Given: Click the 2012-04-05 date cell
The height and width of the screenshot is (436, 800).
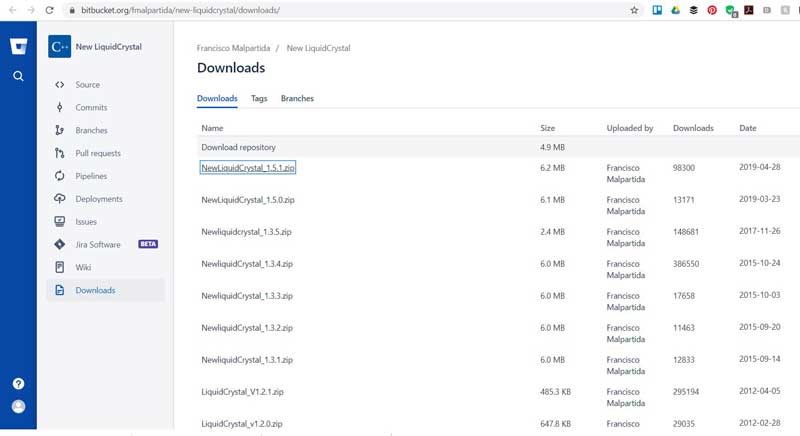Looking at the screenshot, I should coord(760,392).
